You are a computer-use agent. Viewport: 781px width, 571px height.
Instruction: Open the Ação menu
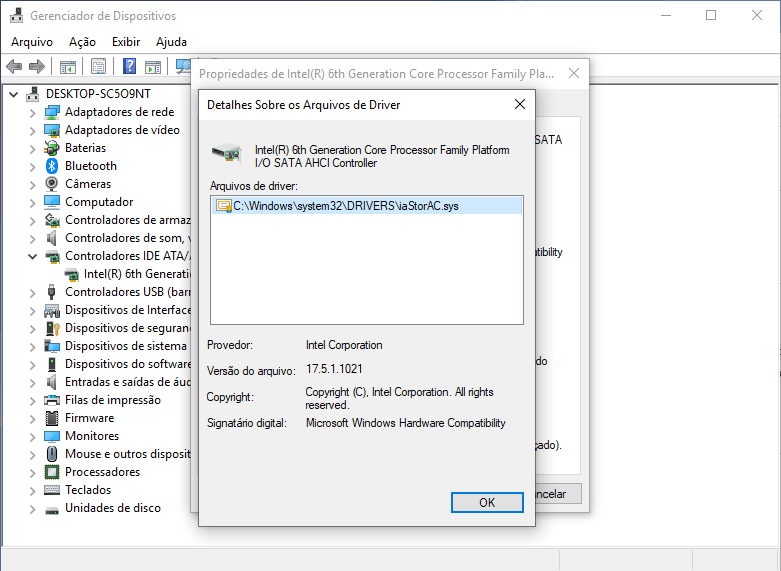coord(82,42)
